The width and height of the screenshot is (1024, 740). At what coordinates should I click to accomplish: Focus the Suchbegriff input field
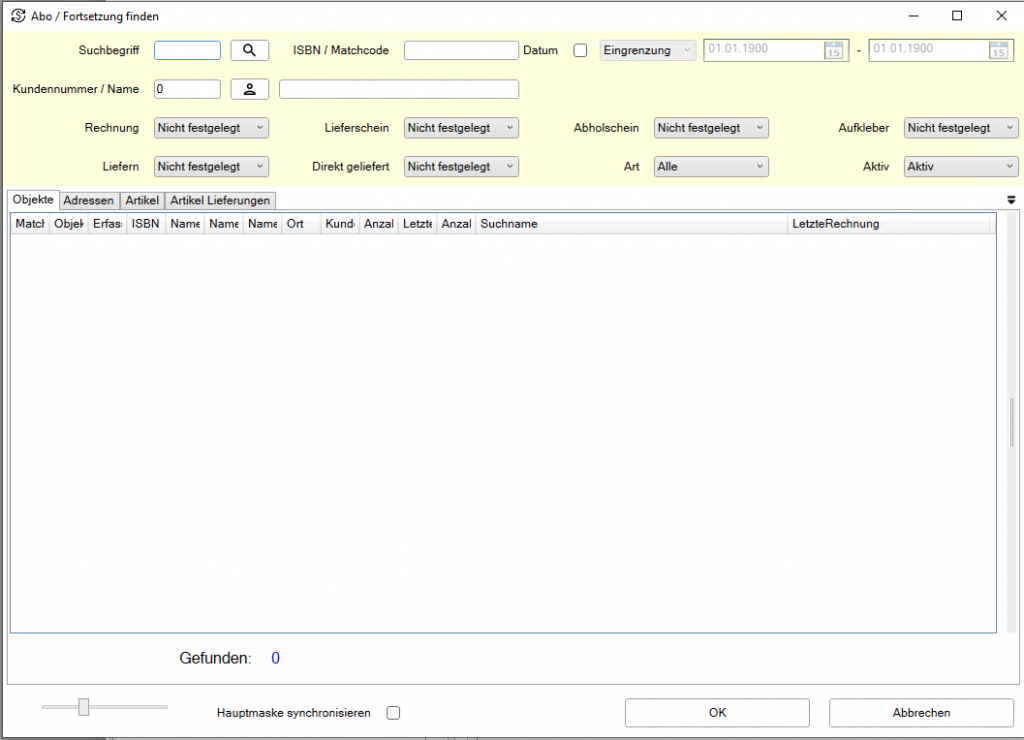(x=187, y=50)
